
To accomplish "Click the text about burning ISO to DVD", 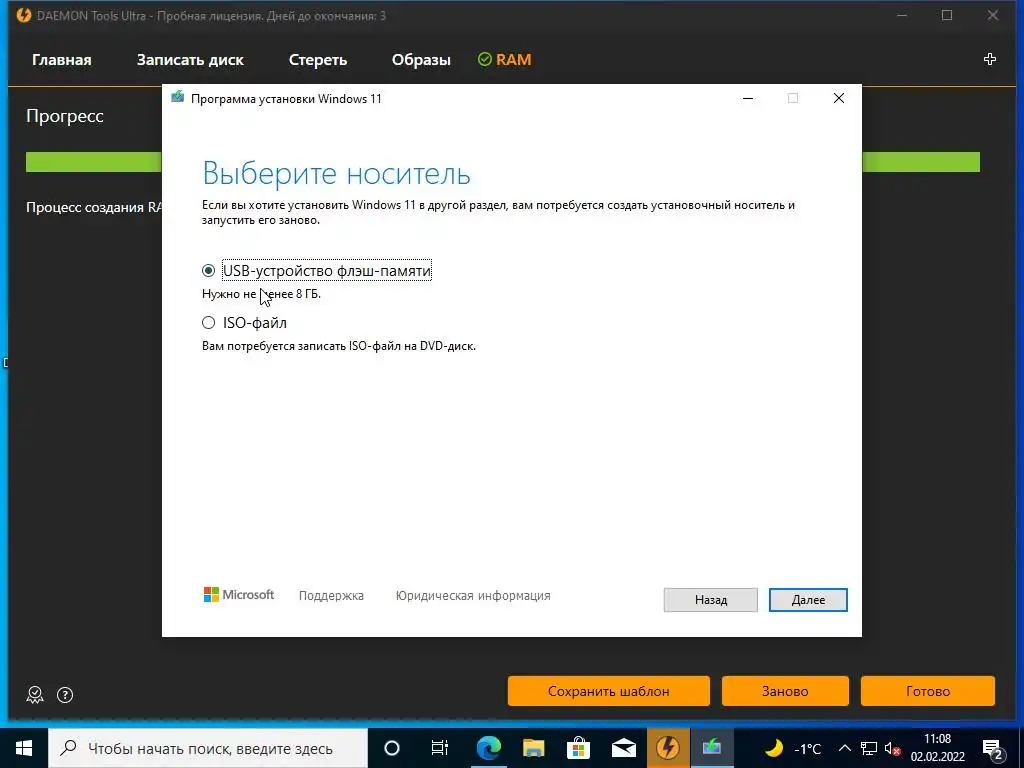I will pyautogui.click(x=339, y=346).
